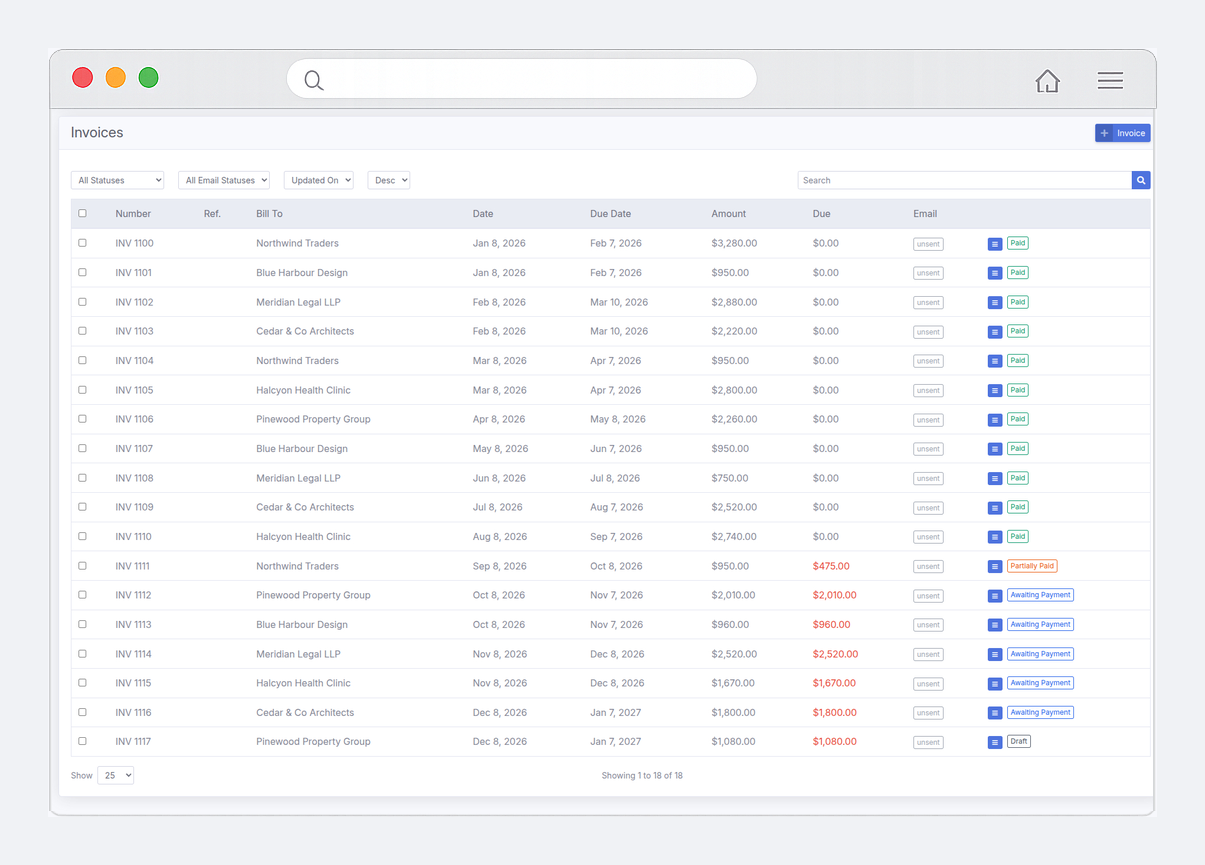The image size is (1205, 865).
Task: Open the Show 25 rows-per-page dropdown
Action: (x=116, y=775)
